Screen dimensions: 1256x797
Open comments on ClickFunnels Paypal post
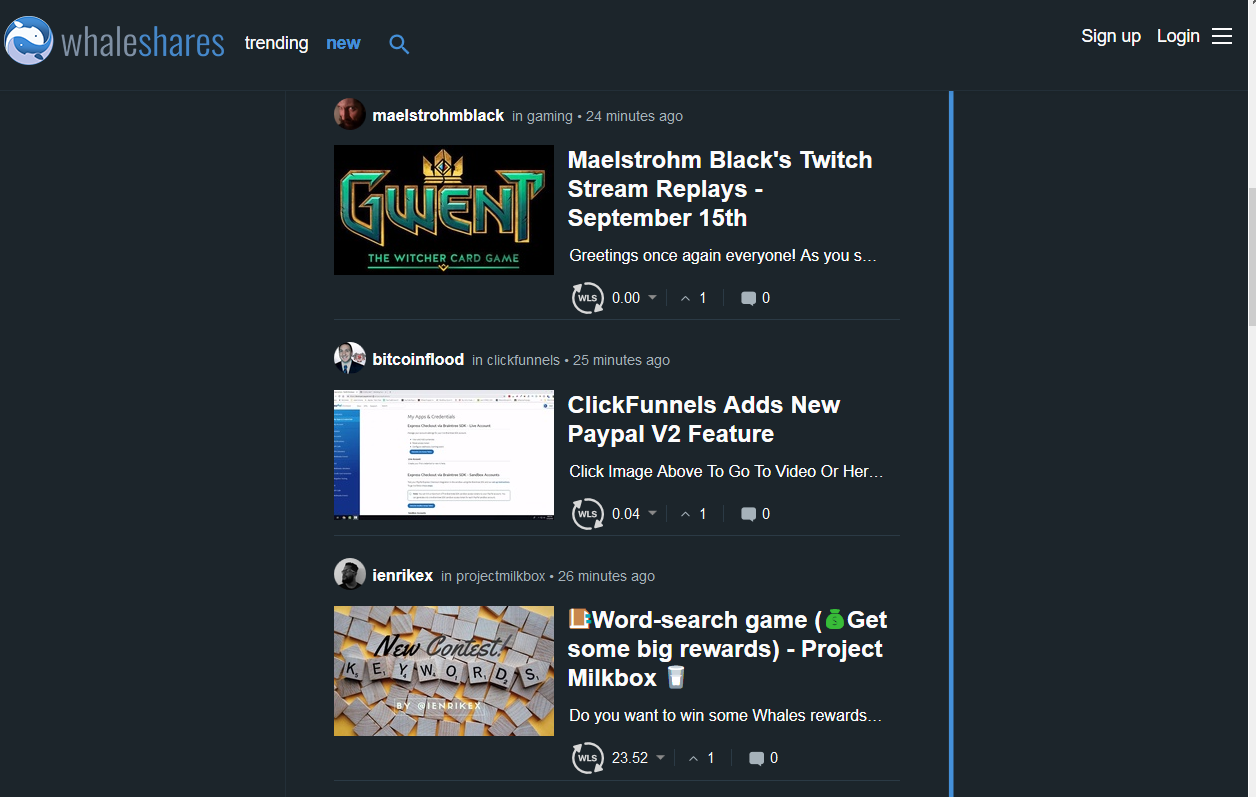(x=748, y=514)
